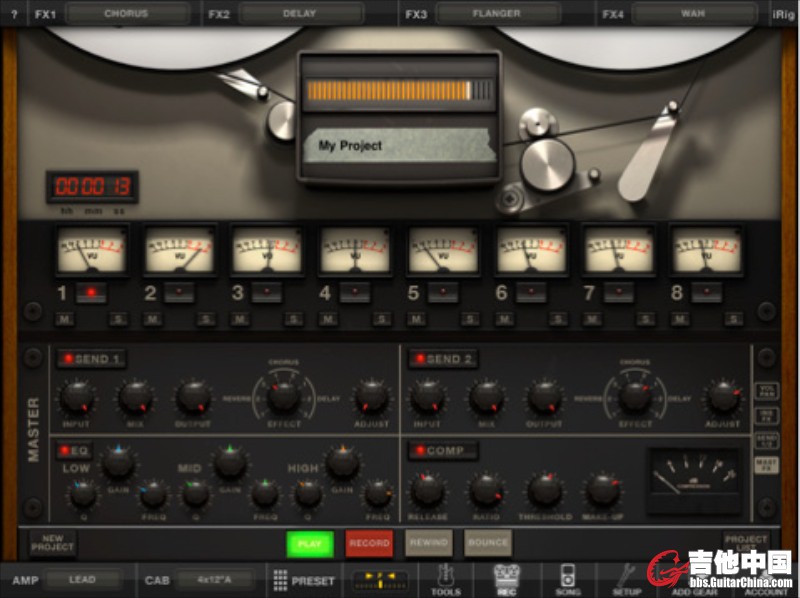Click the help question mark icon
The height and width of the screenshot is (598, 800).
coord(14,14)
